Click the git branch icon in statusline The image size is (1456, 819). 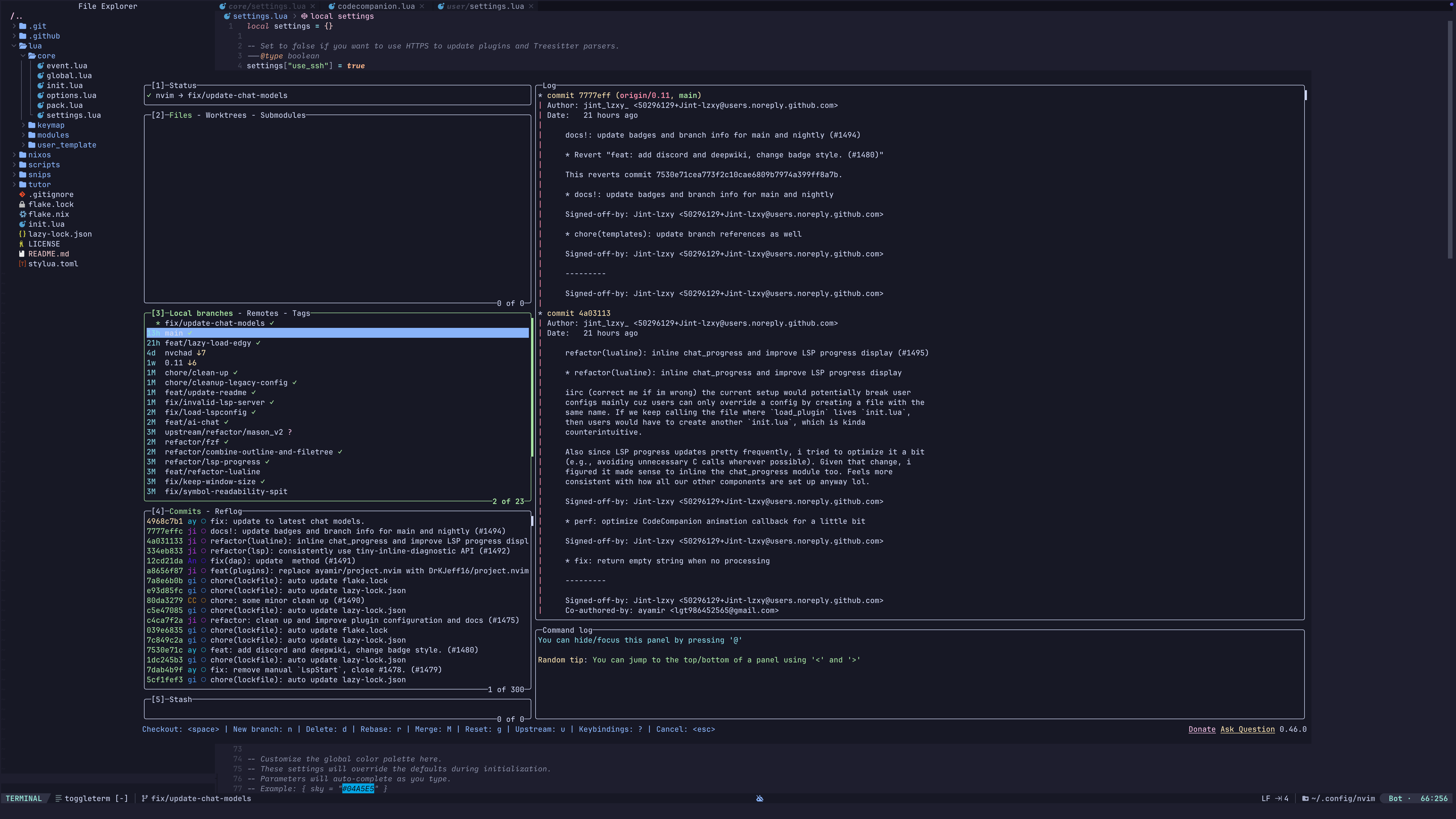coord(145,799)
